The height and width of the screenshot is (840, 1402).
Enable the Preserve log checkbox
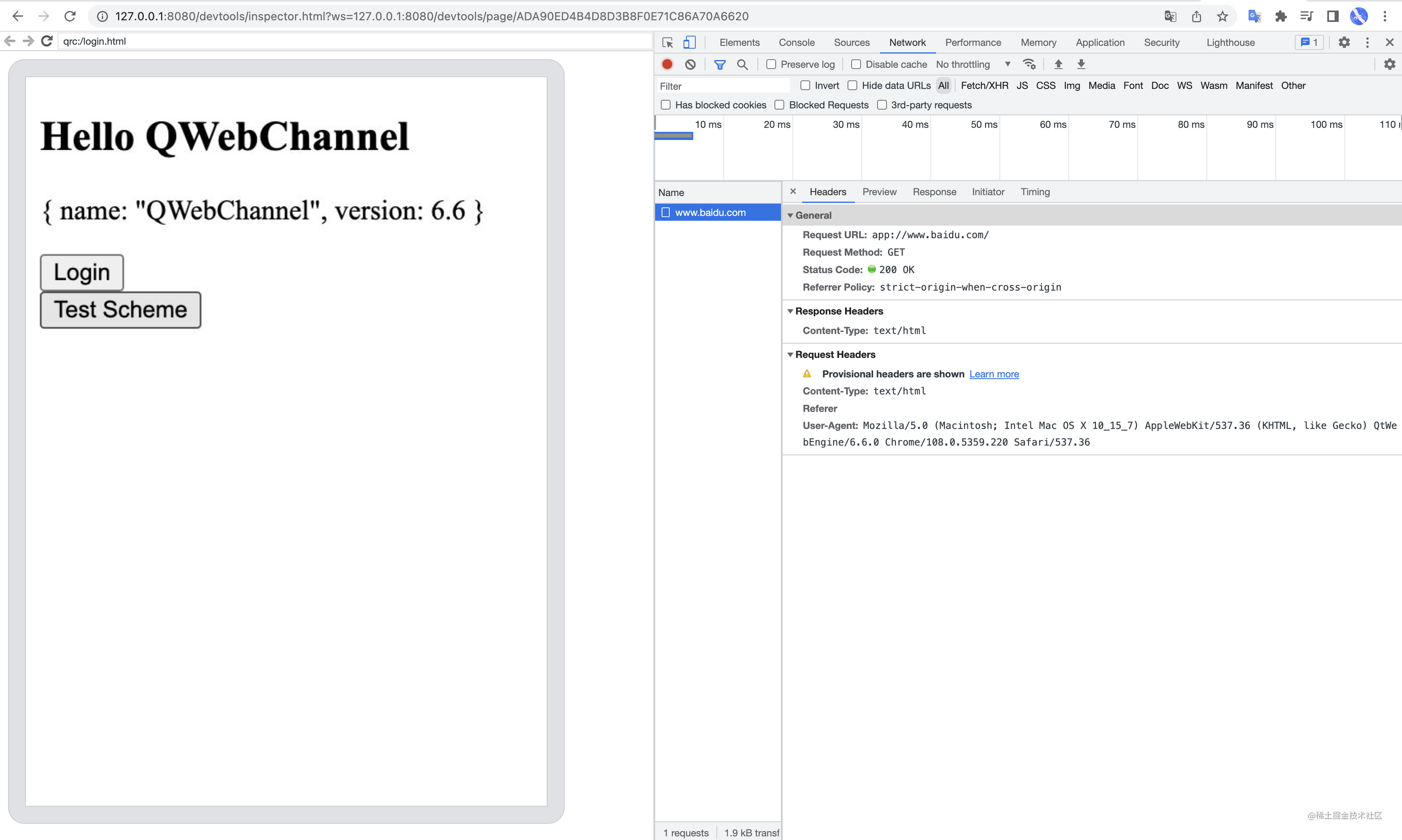[771, 64]
